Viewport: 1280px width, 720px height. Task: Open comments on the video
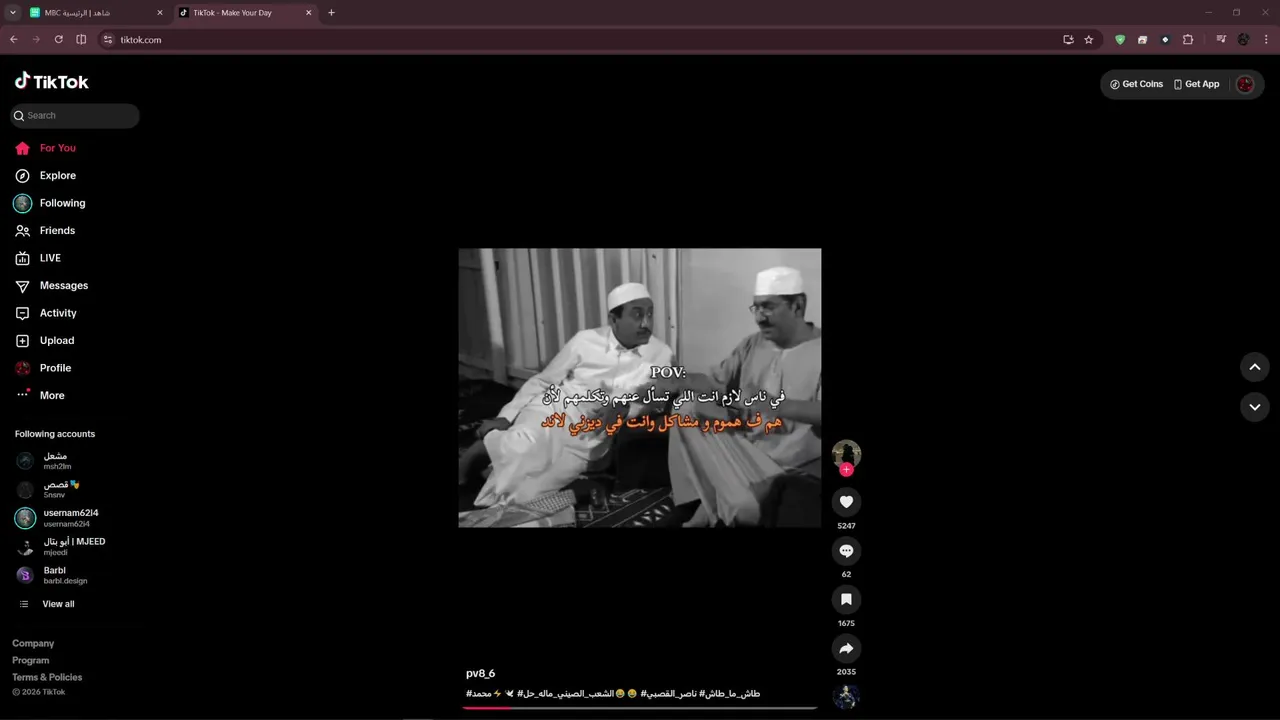(x=846, y=551)
